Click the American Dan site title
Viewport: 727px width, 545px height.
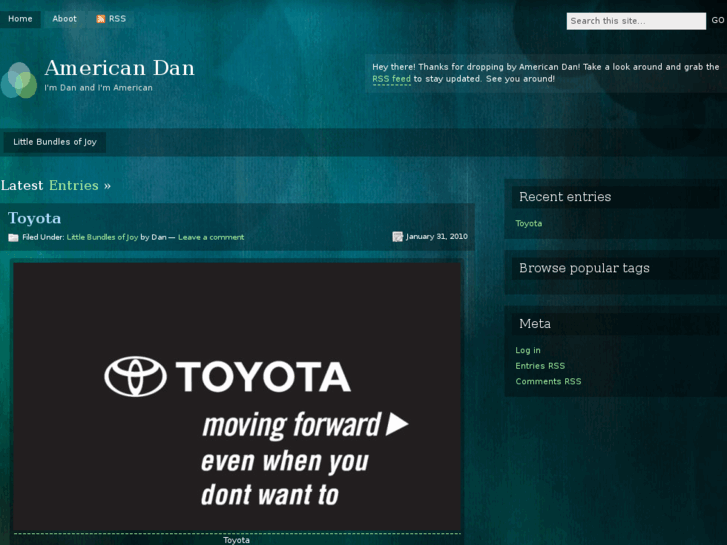pos(120,68)
